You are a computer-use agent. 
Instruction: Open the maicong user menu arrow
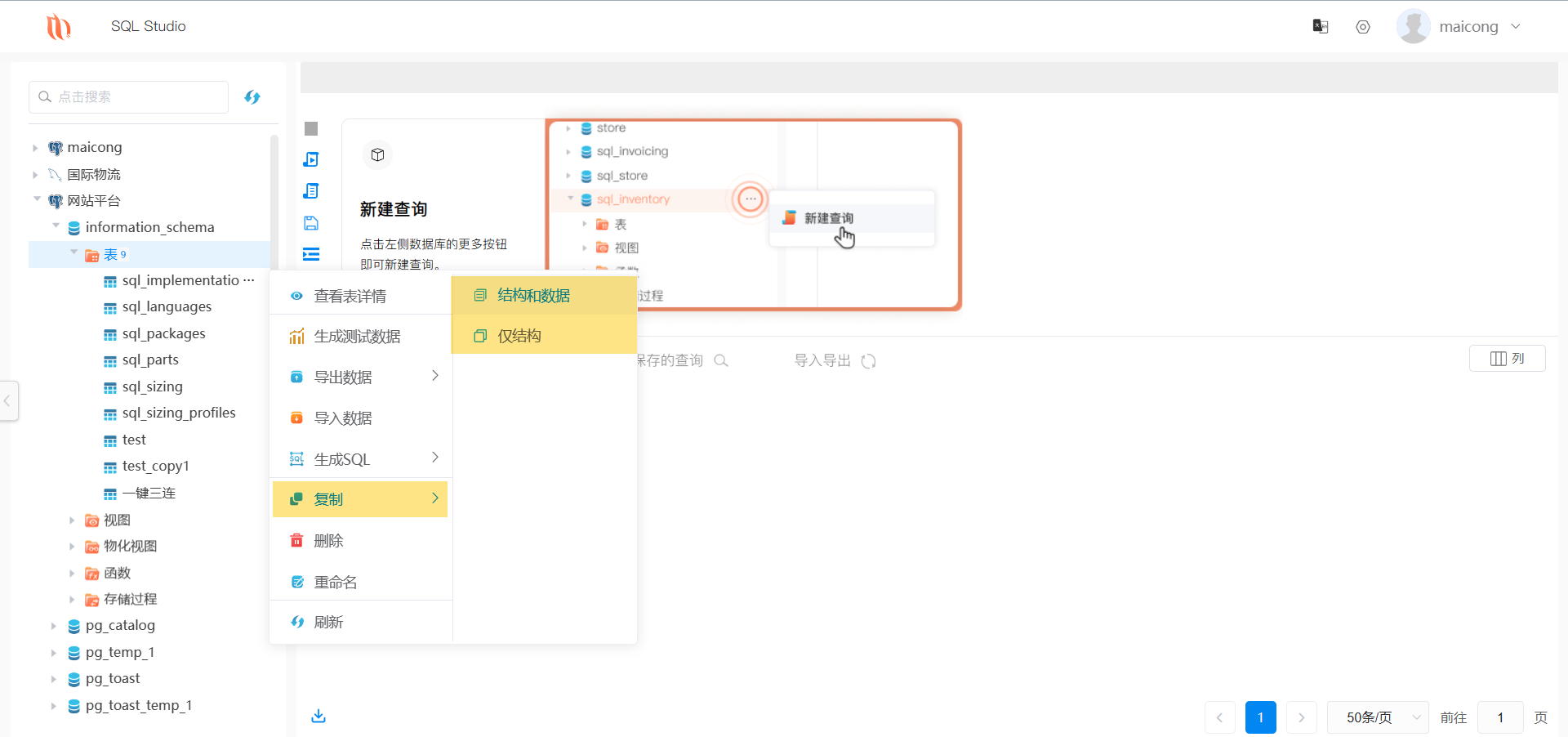(1516, 26)
